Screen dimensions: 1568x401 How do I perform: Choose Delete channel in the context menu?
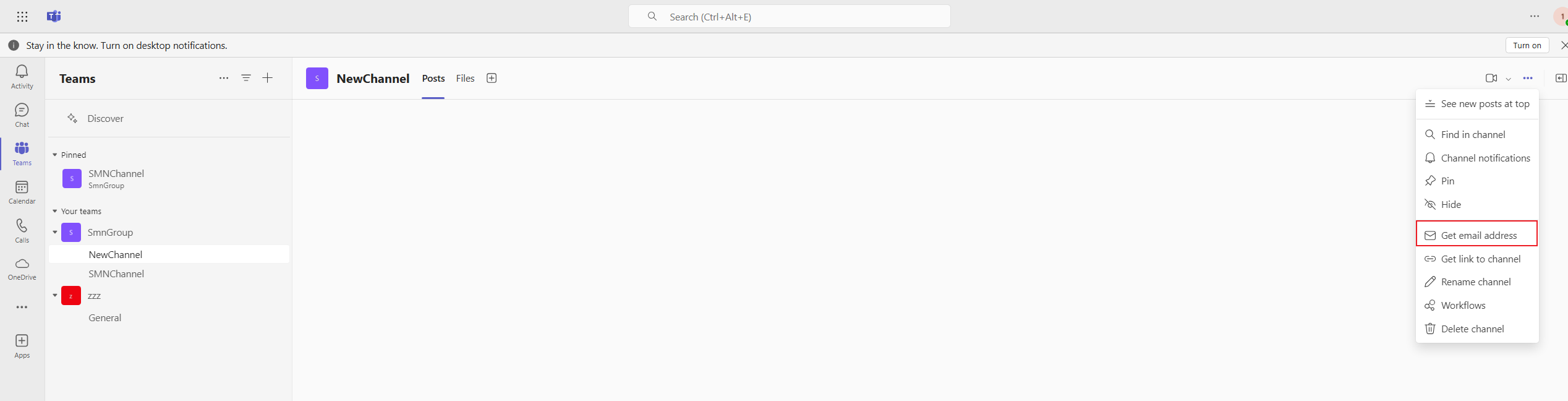(1476, 329)
